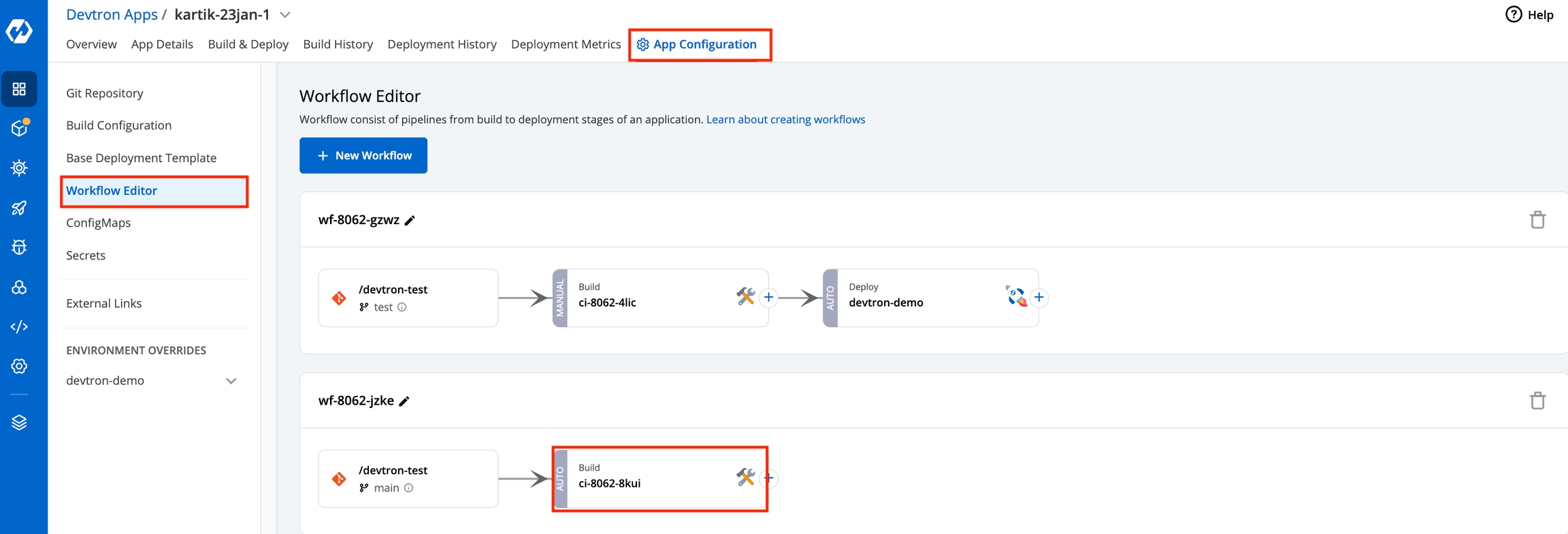Open Build Configuration settings
This screenshot has height=534, width=1568.
[x=119, y=125]
